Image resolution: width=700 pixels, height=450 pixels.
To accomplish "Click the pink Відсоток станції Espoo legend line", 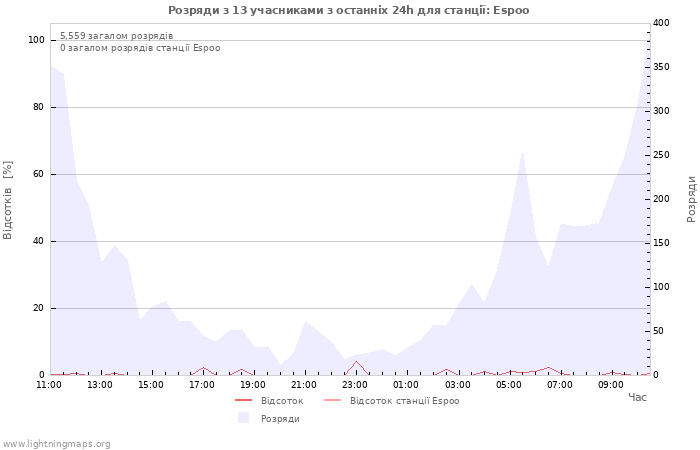I will tap(332, 401).
